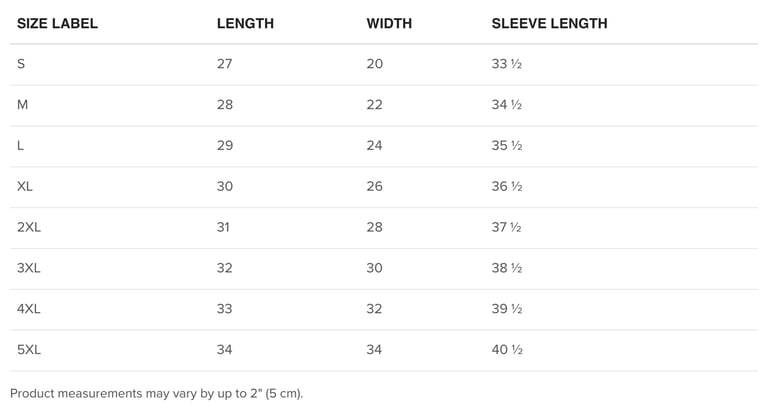Select the XL size row label
This screenshot has width=768, height=418.
pyautogui.click(x=24, y=186)
